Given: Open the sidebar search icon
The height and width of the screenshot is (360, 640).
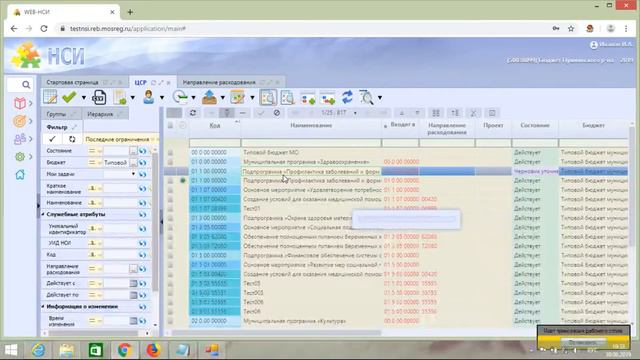Looking at the screenshot, I should pyautogui.click(x=26, y=84).
